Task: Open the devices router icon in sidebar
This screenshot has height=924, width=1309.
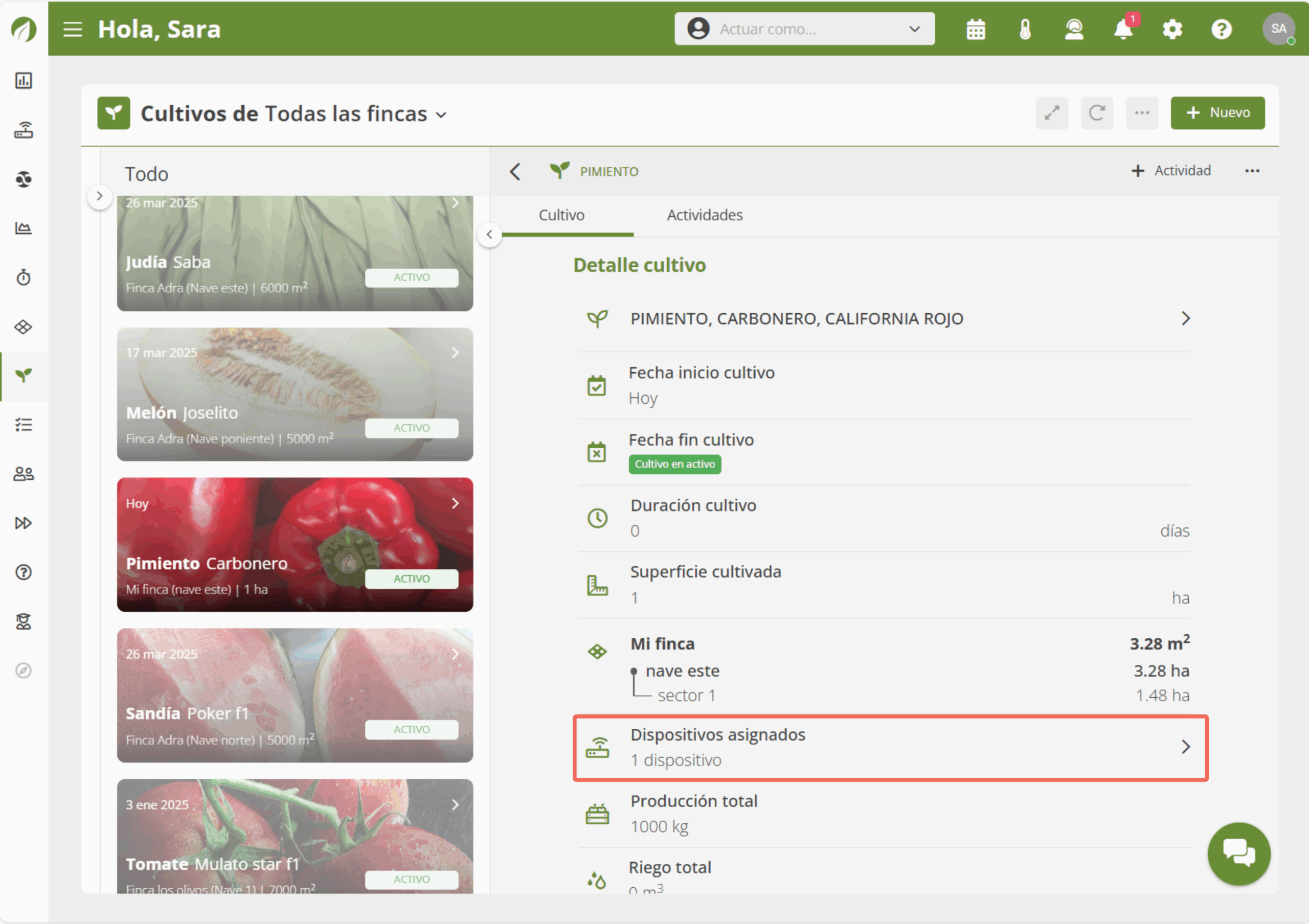Action: click(x=24, y=130)
